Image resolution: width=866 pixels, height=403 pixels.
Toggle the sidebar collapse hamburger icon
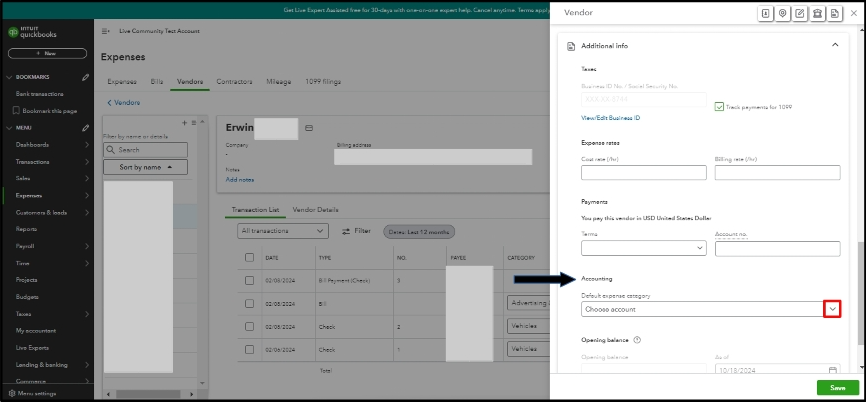106,31
